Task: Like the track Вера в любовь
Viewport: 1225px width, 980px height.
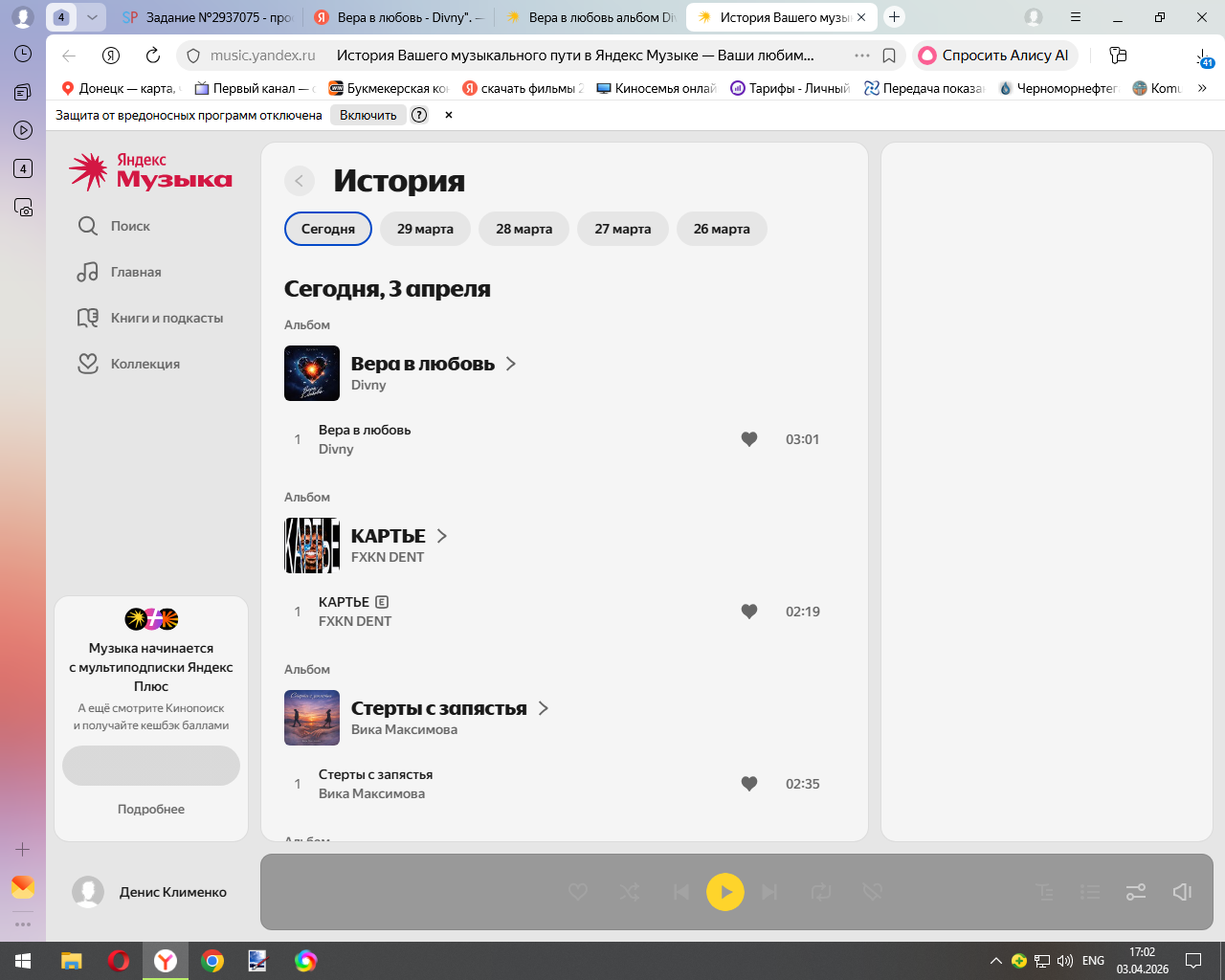Action: pyautogui.click(x=749, y=439)
